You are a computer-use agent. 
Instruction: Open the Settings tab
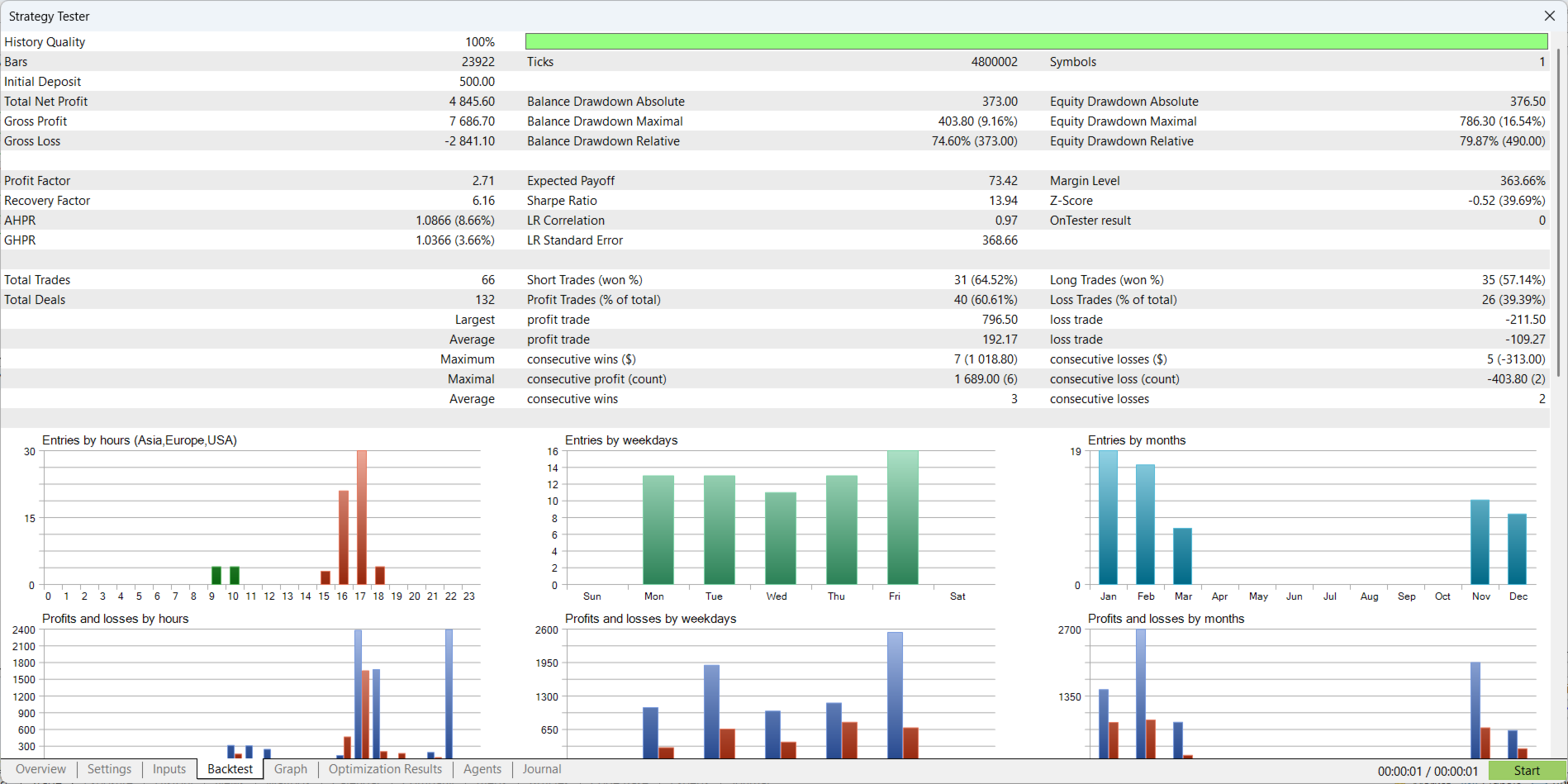(x=109, y=769)
